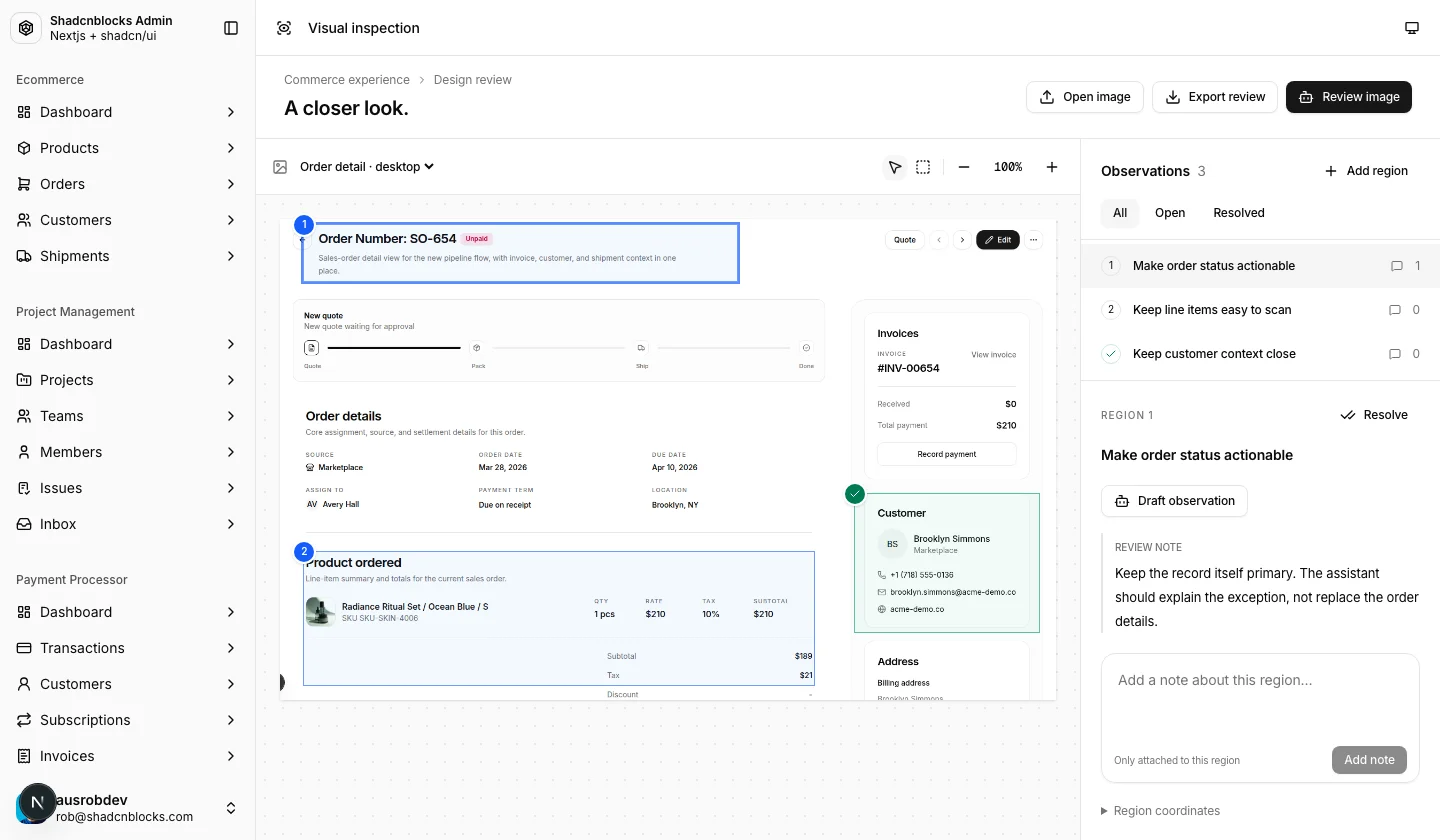This screenshot has height=840, width=1440.
Task: Click the Subscriptions loop icon
Action: click(x=24, y=720)
